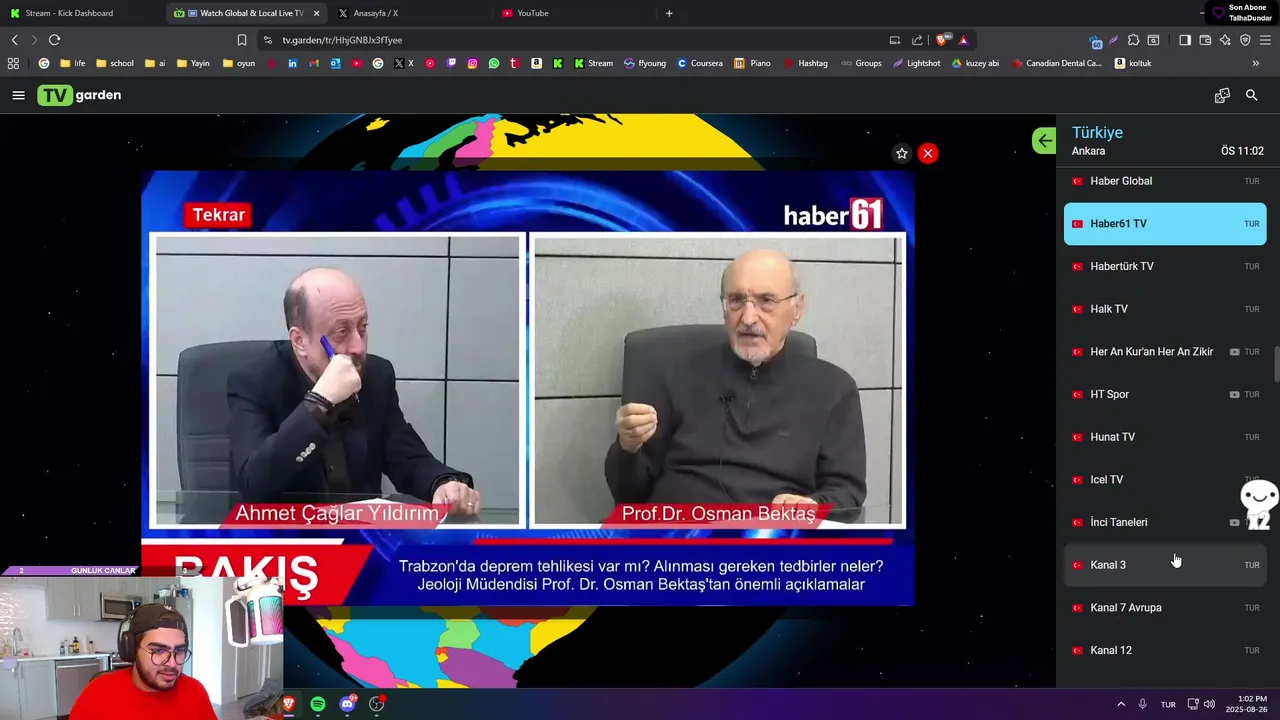Open the Piano bookmark
This screenshot has height=720, width=1280.
pyautogui.click(x=752, y=63)
